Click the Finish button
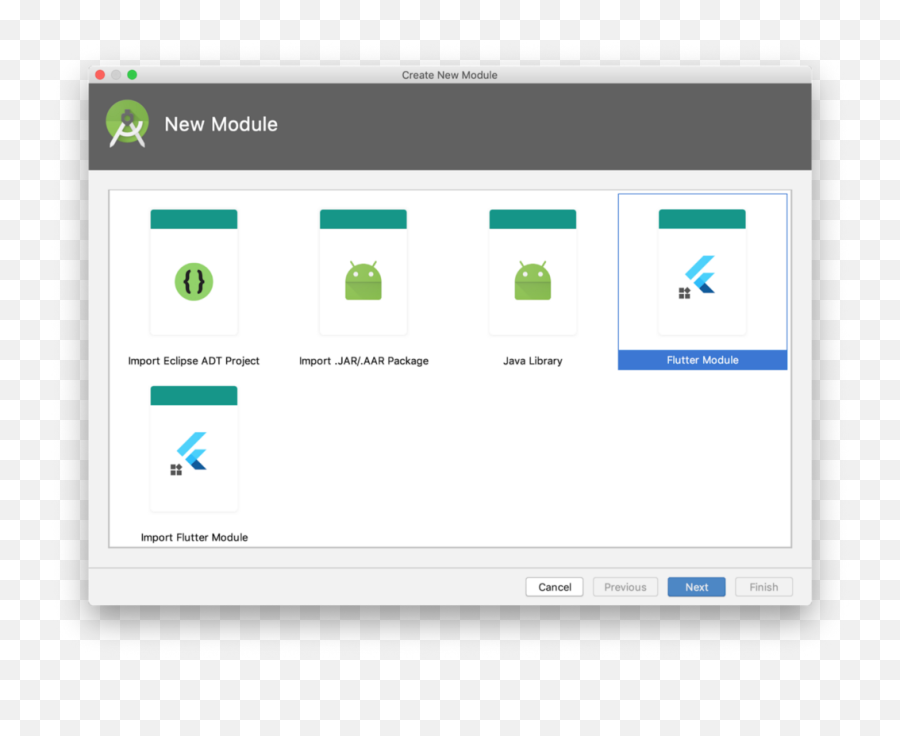Image resolution: width=900 pixels, height=736 pixels. (764, 587)
